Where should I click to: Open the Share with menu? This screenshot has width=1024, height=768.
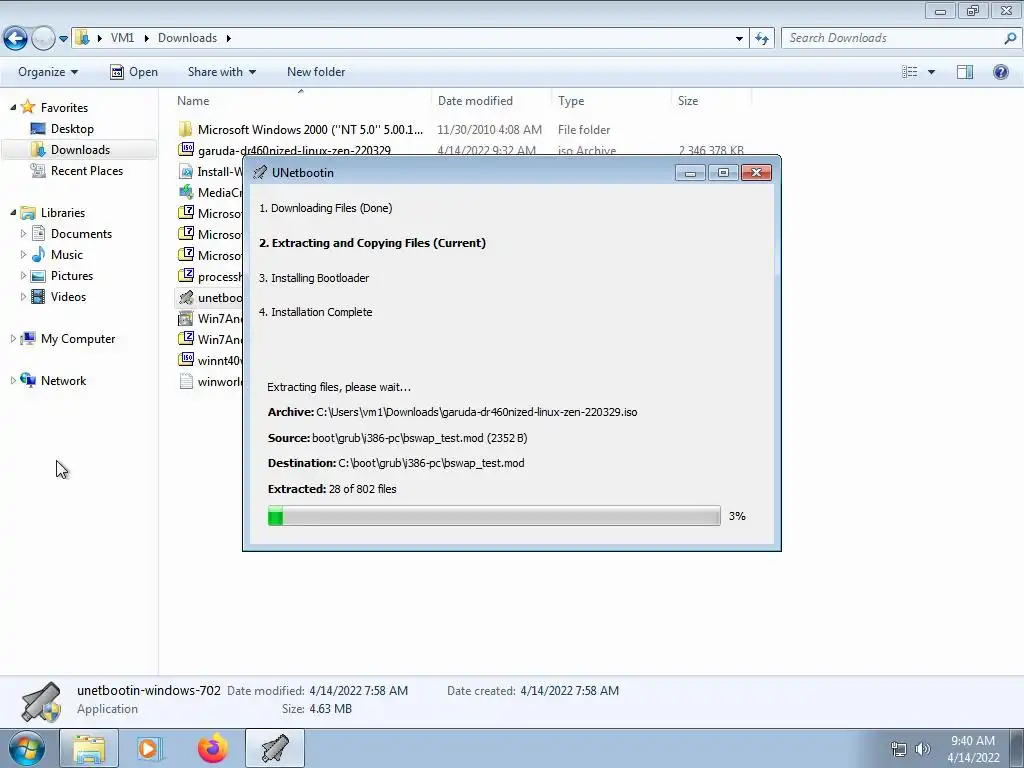coord(221,72)
